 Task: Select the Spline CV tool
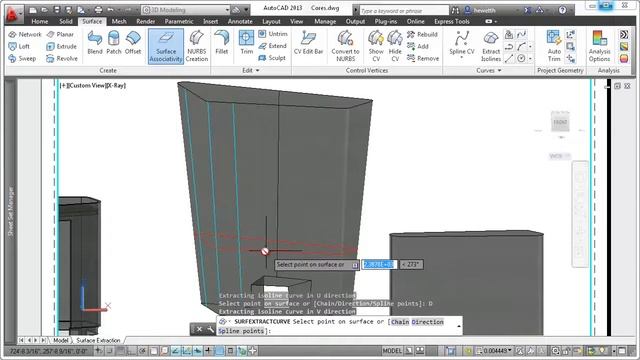(462, 42)
